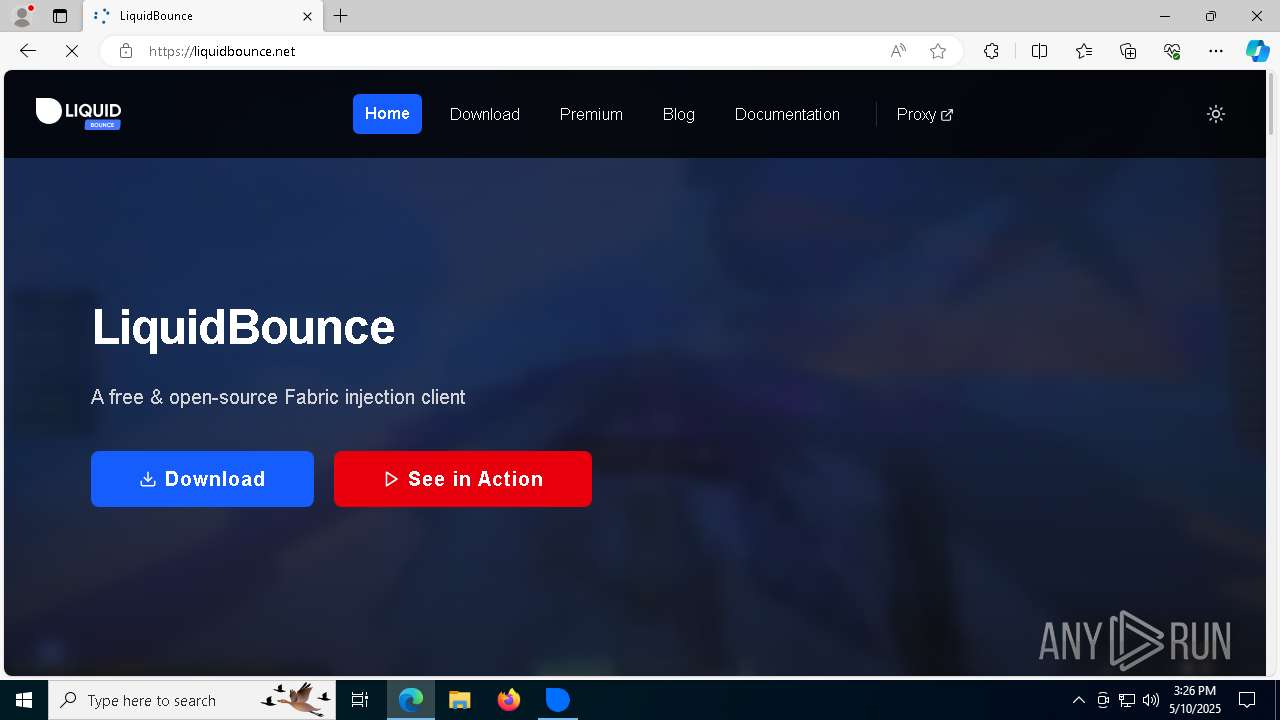Click the 'A free & open-source' tagline text
1280x720 pixels.
click(278, 397)
